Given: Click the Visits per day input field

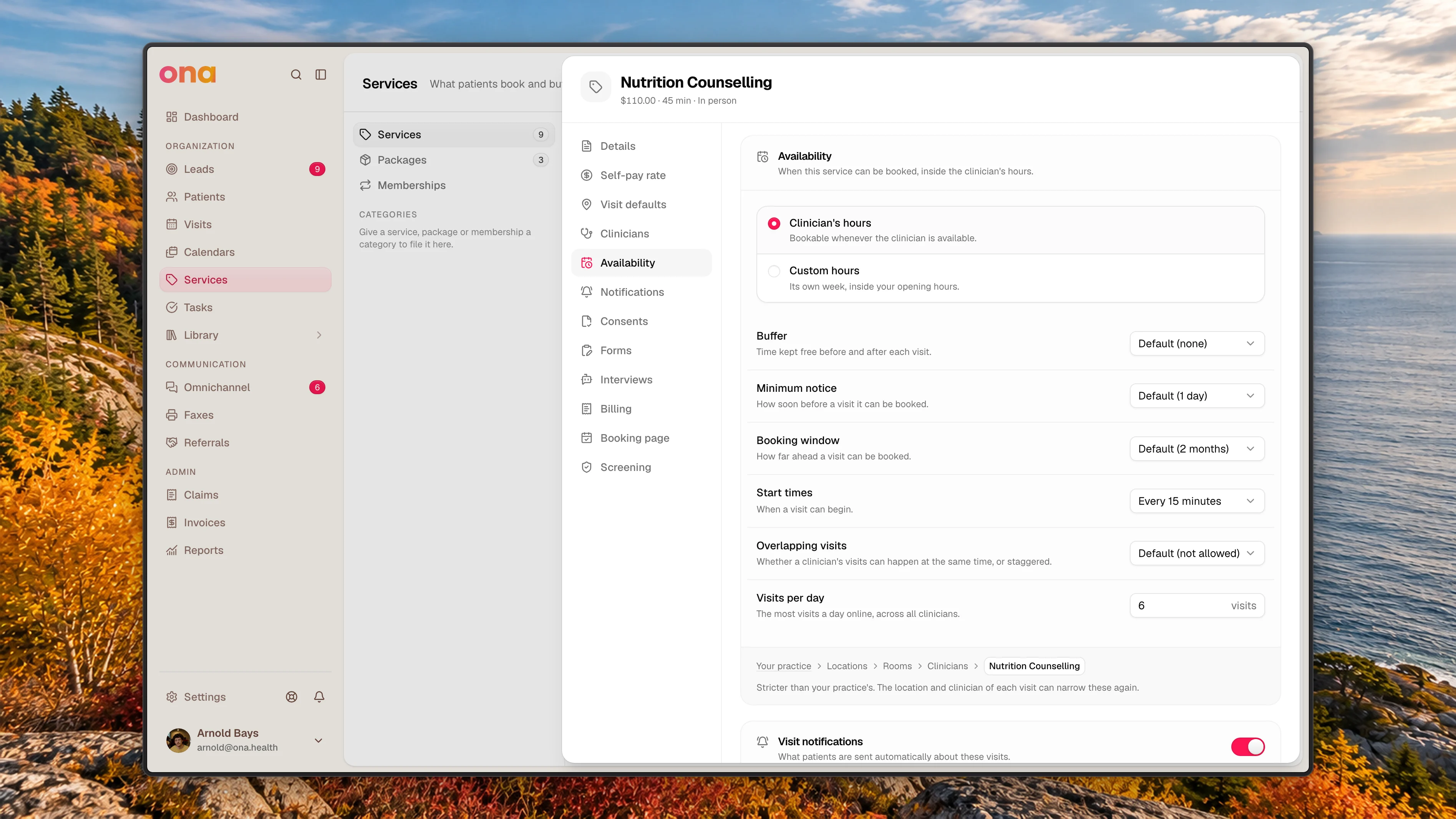Looking at the screenshot, I should coord(1197,606).
